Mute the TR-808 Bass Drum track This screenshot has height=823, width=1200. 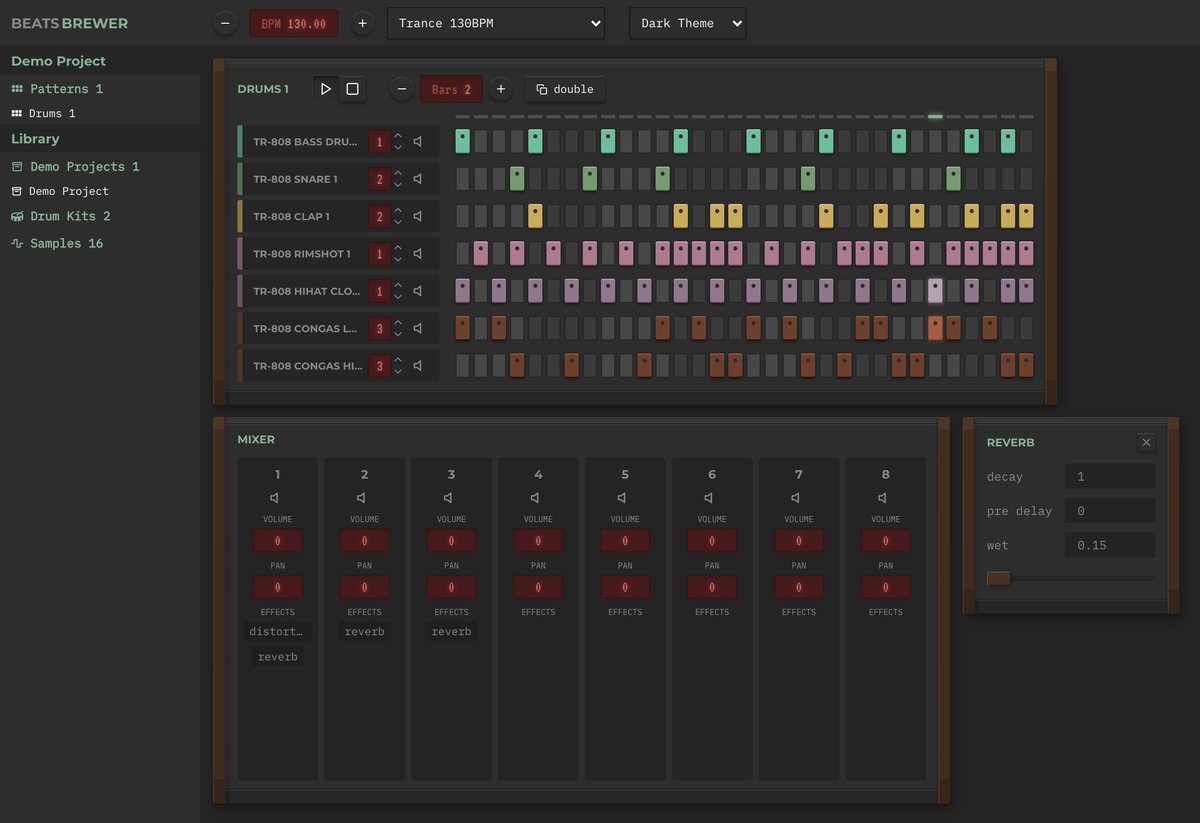(418, 141)
